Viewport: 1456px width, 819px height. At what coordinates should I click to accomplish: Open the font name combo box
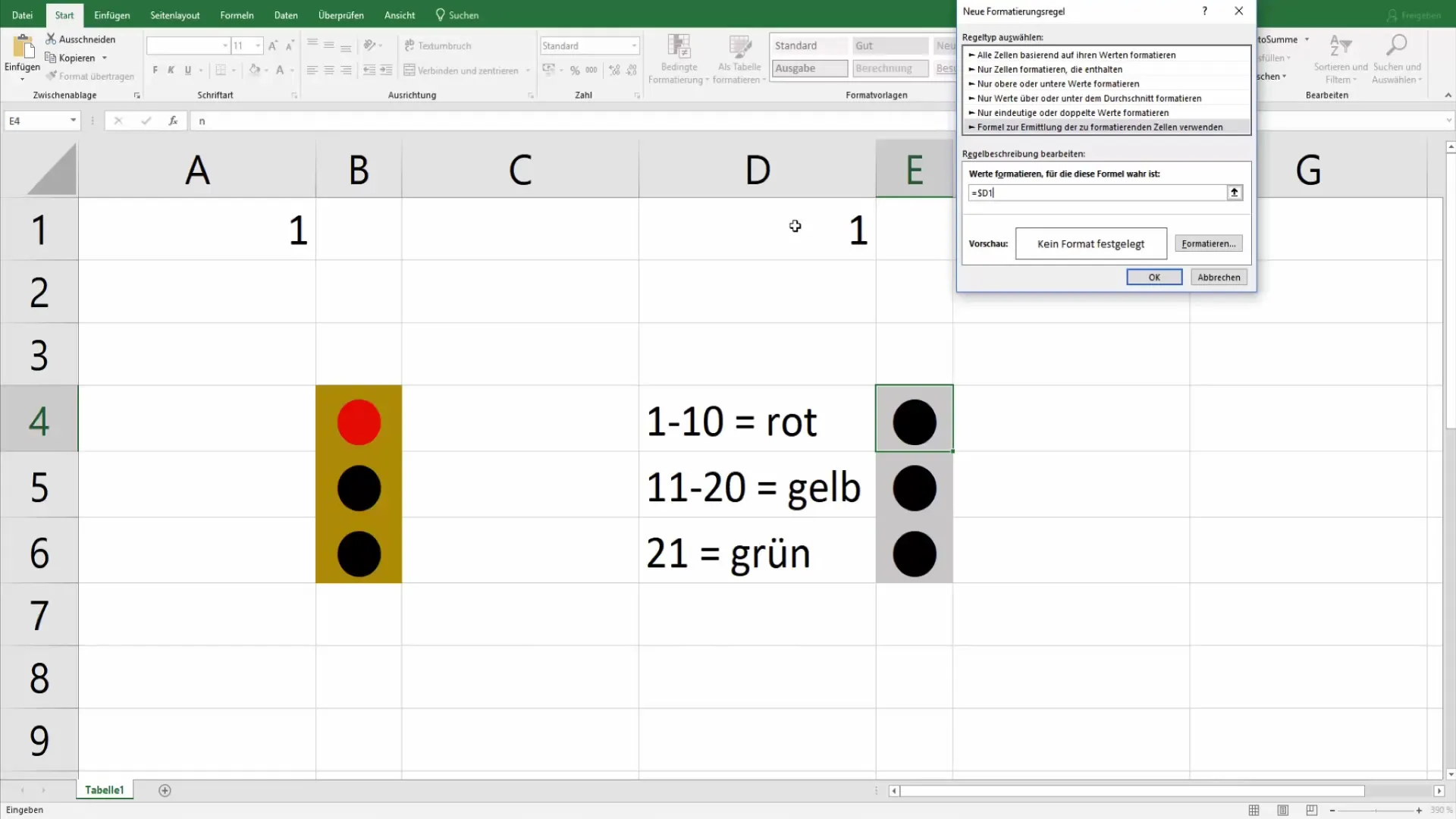click(x=188, y=45)
